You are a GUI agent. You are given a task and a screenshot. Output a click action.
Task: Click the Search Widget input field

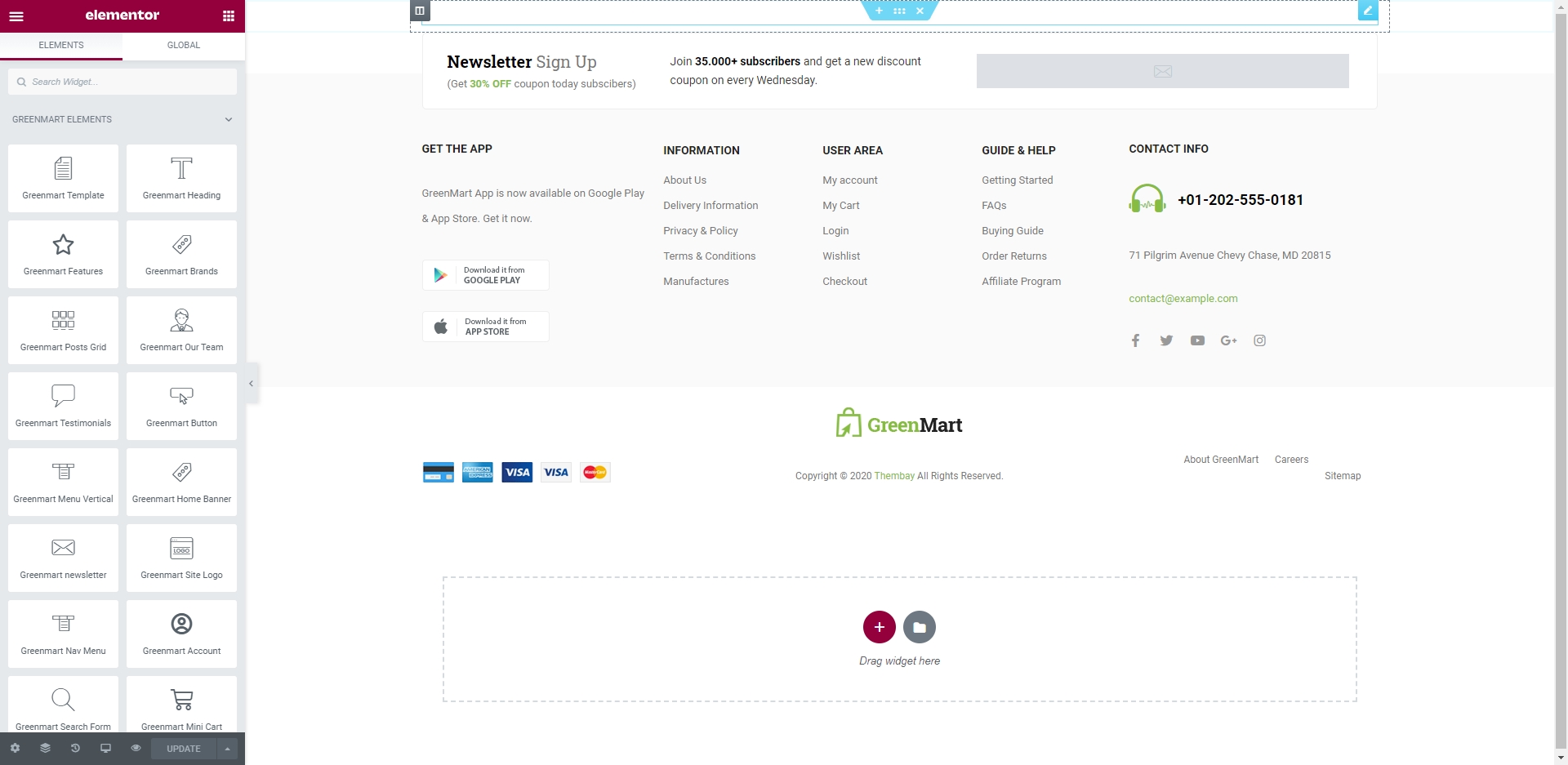click(122, 82)
